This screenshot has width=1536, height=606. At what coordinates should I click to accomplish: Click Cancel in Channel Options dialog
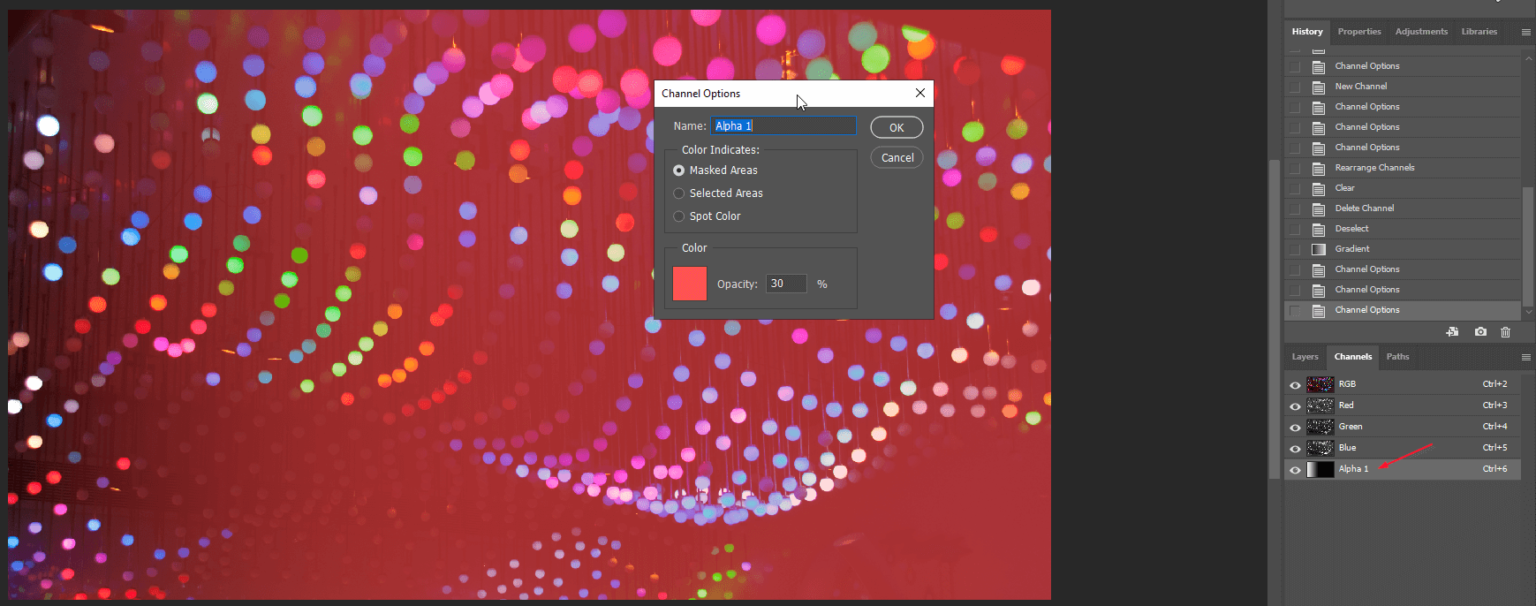click(x=897, y=157)
